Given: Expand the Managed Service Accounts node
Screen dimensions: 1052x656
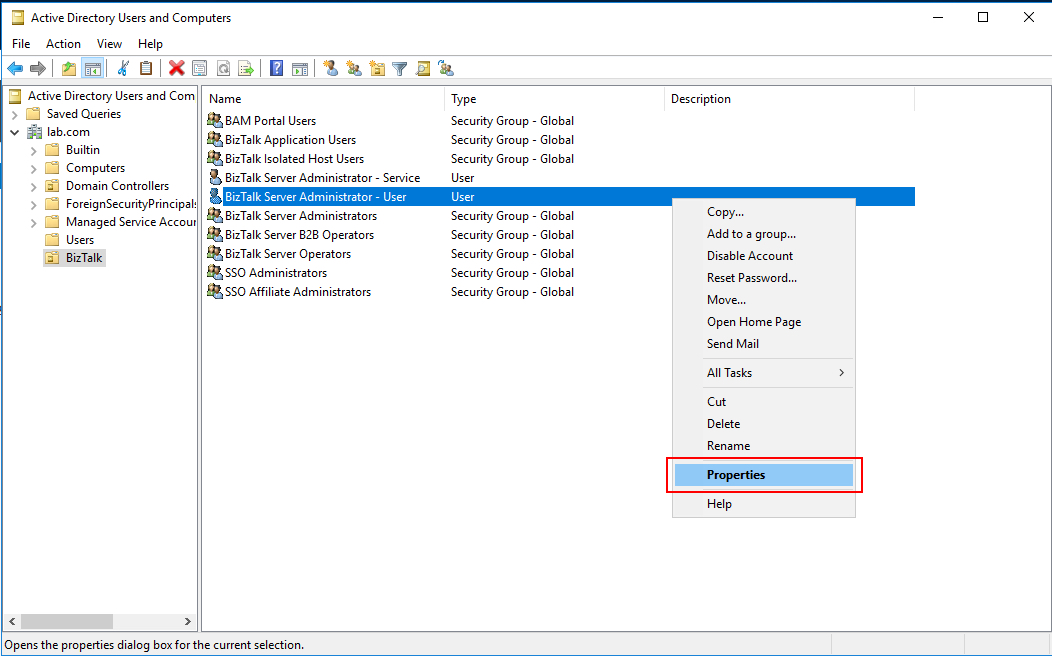Looking at the screenshot, I should pyautogui.click(x=34, y=223).
